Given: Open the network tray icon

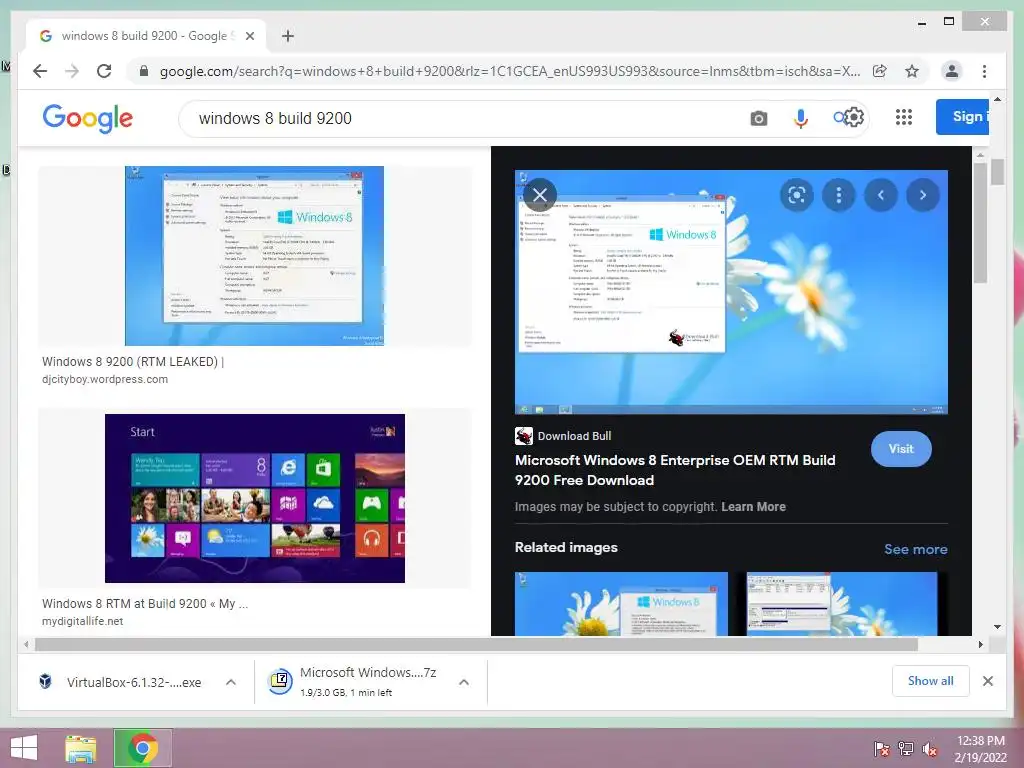Looking at the screenshot, I should pos(906,749).
